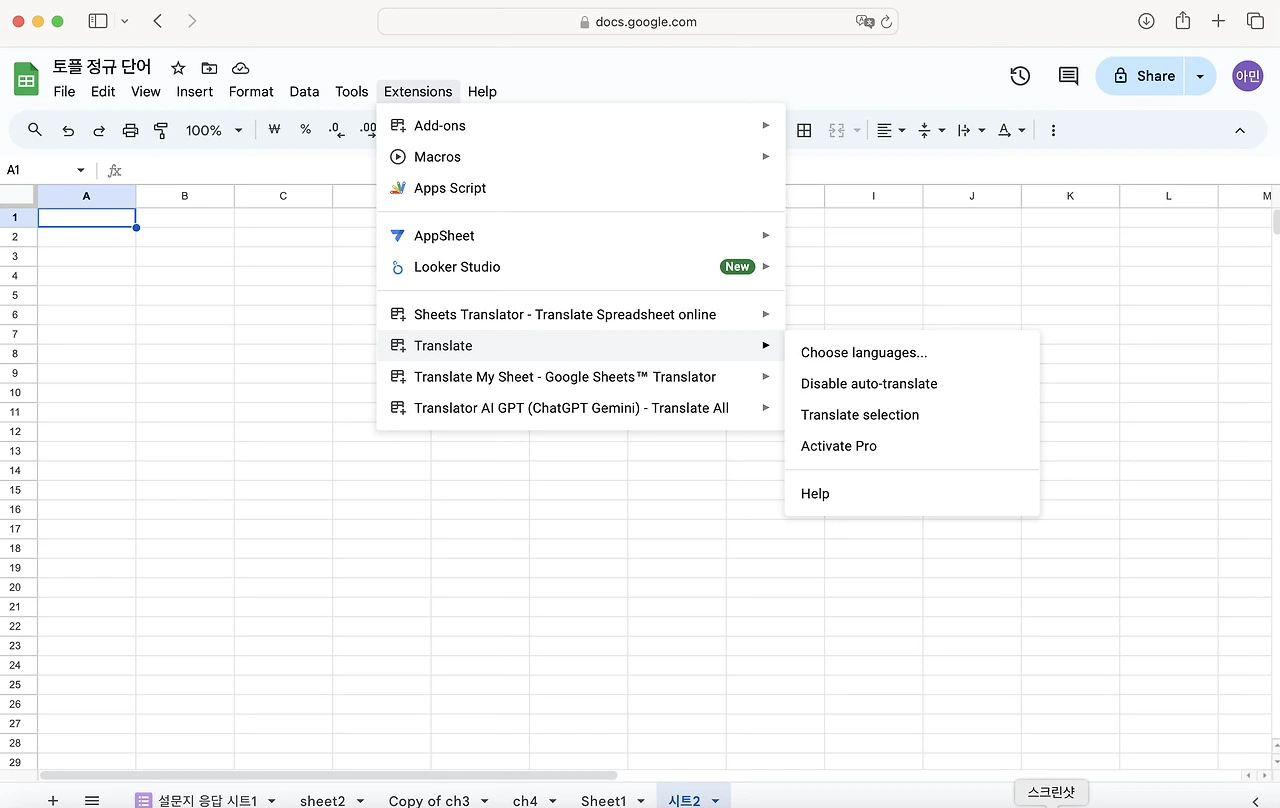
Task: Switch to the Copy of ch3 sheet tab
Action: (x=429, y=801)
